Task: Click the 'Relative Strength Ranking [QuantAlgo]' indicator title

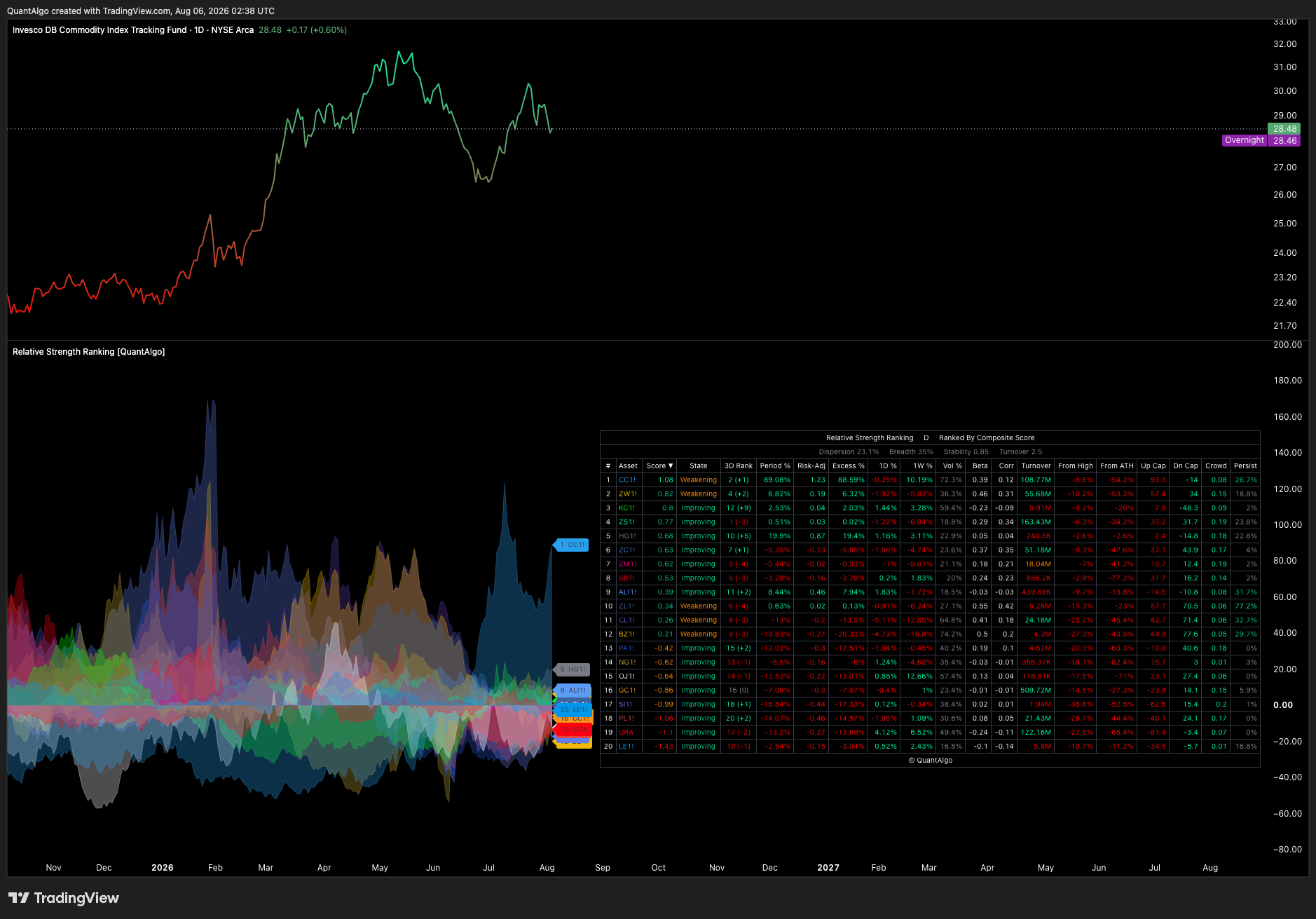Action: click(x=89, y=352)
